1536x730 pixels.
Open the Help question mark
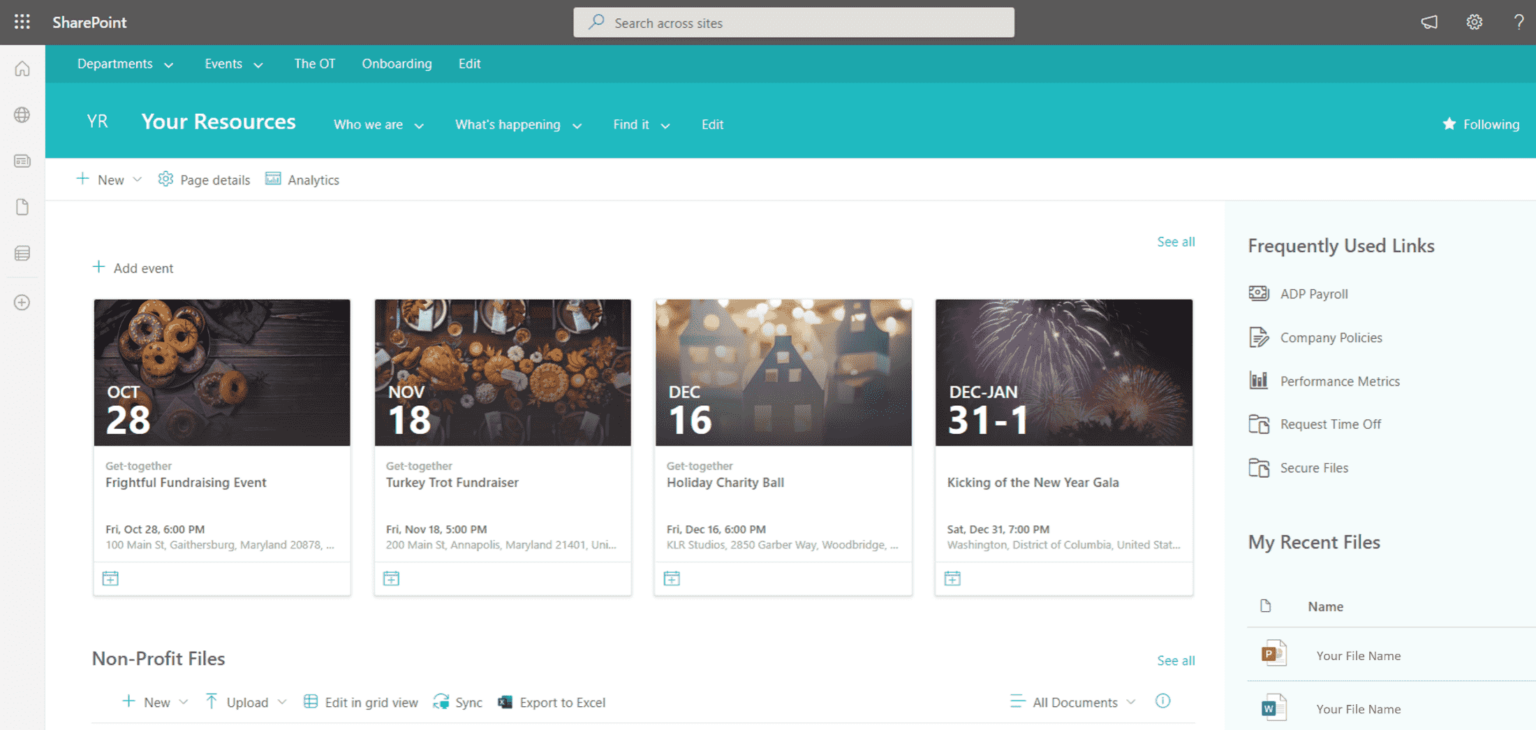coord(1519,22)
